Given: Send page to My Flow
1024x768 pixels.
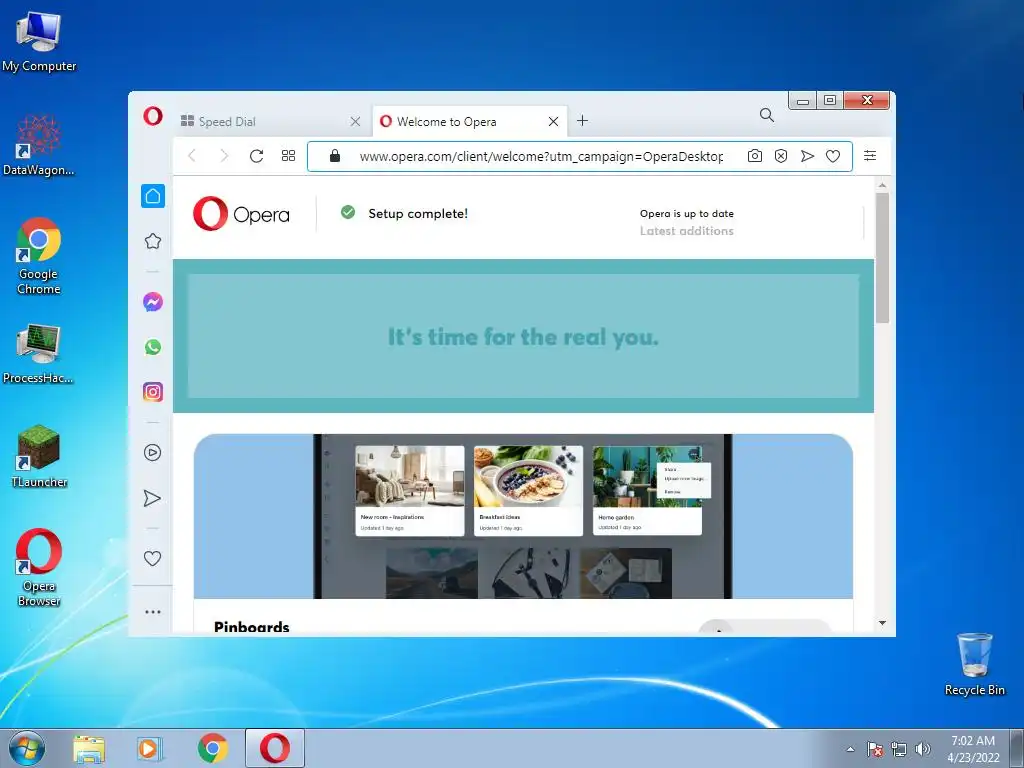Looking at the screenshot, I should pos(807,156).
